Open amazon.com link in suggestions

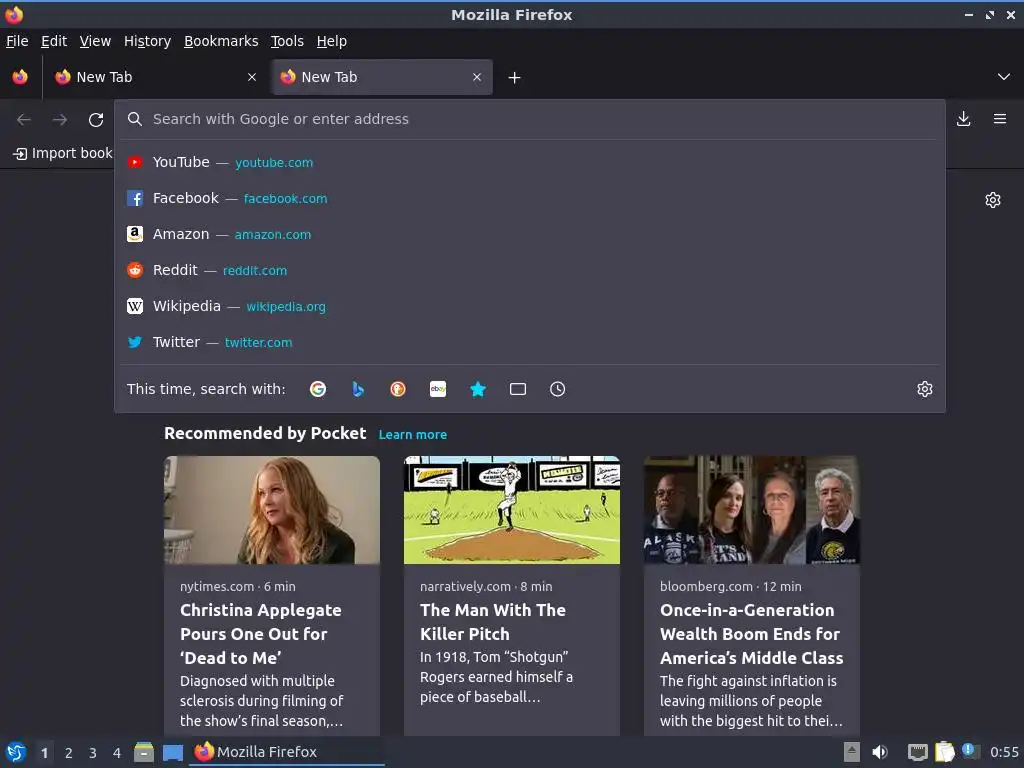273,234
